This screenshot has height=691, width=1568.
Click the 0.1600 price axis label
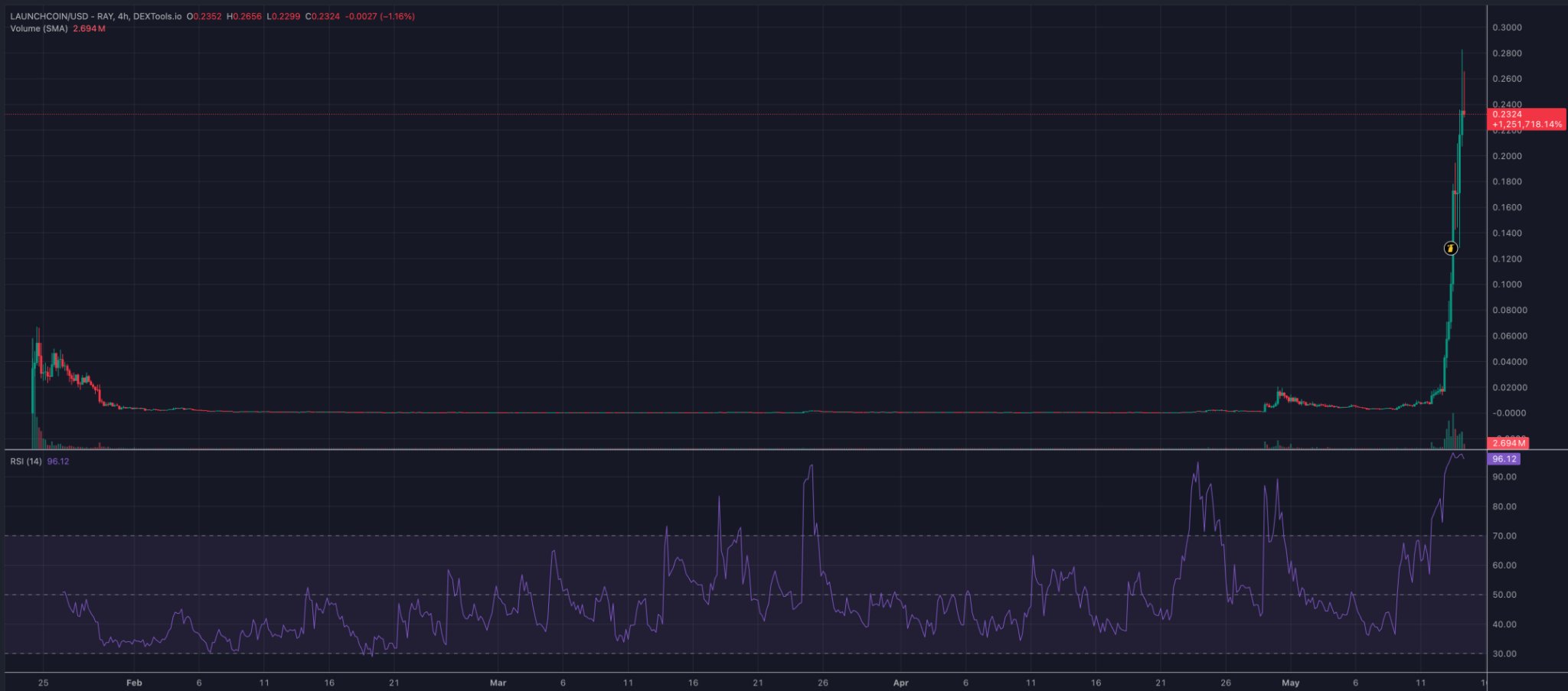1507,207
